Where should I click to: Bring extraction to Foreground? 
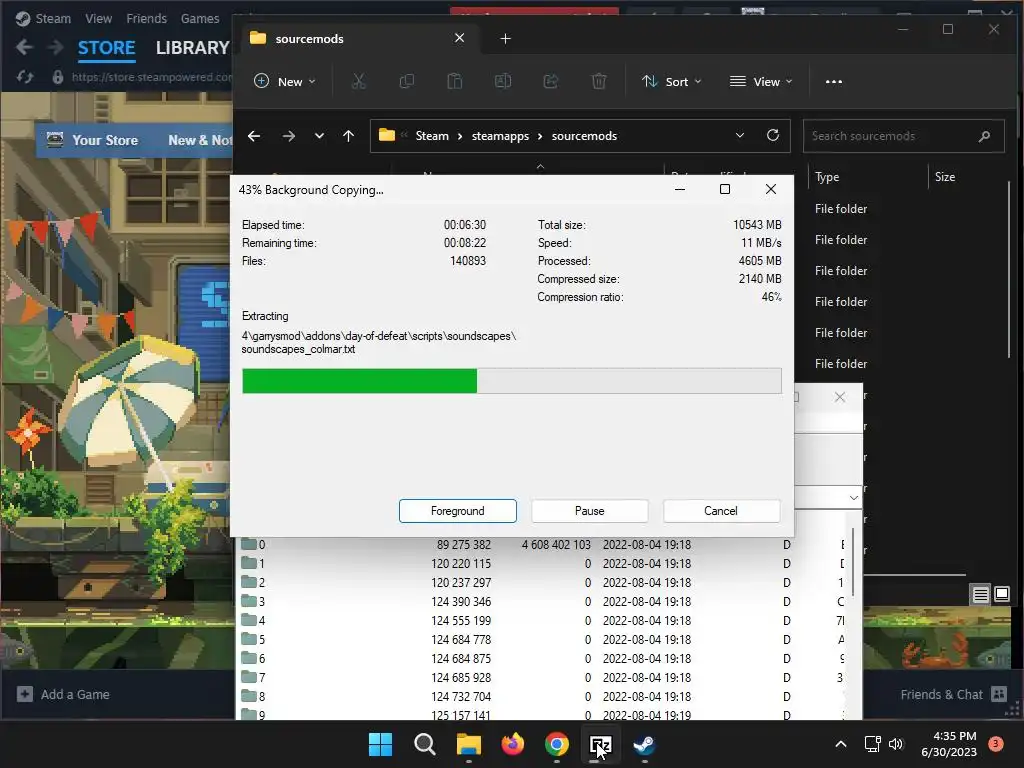coord(458,511)
